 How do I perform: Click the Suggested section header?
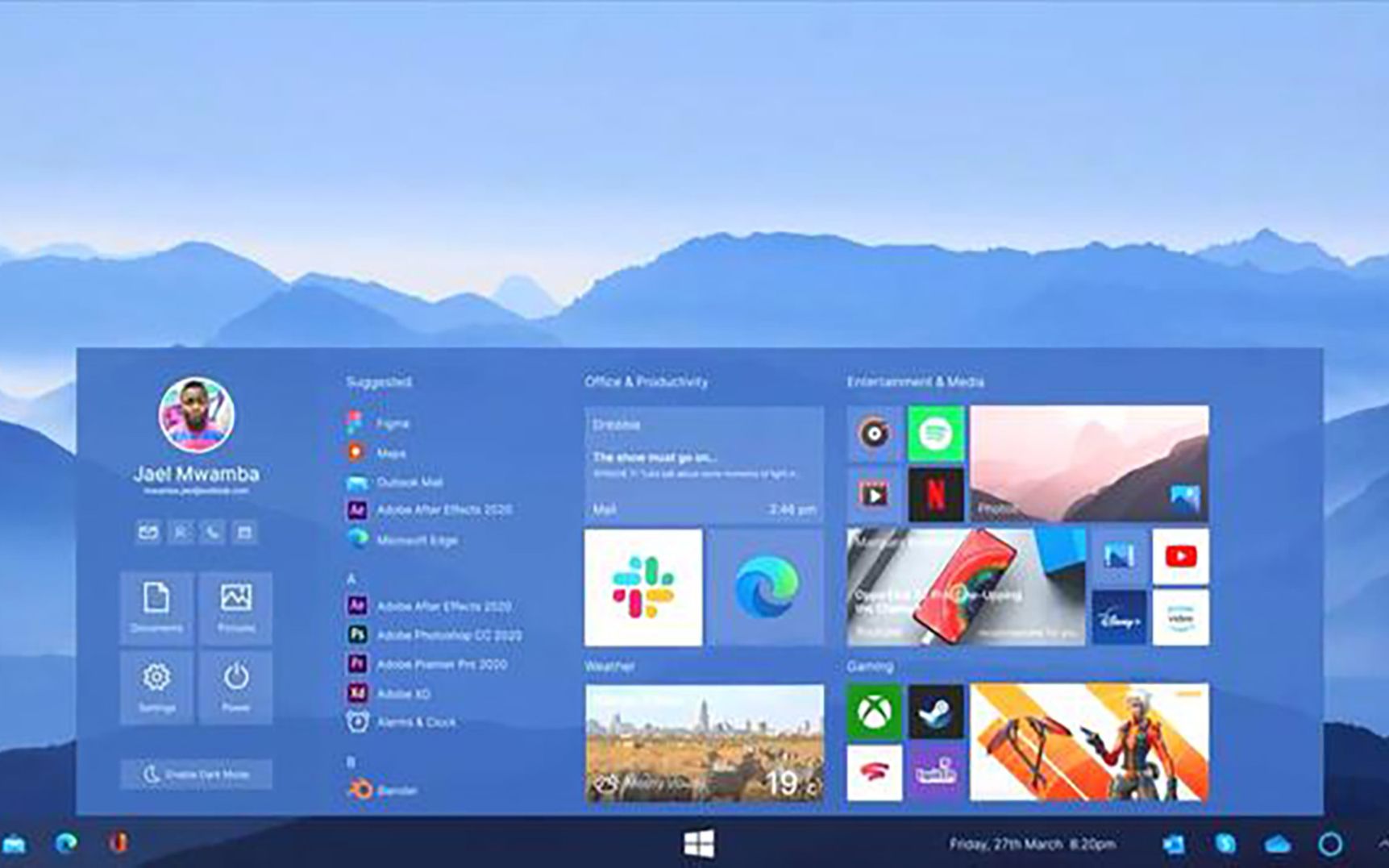(x=379, y=382)
